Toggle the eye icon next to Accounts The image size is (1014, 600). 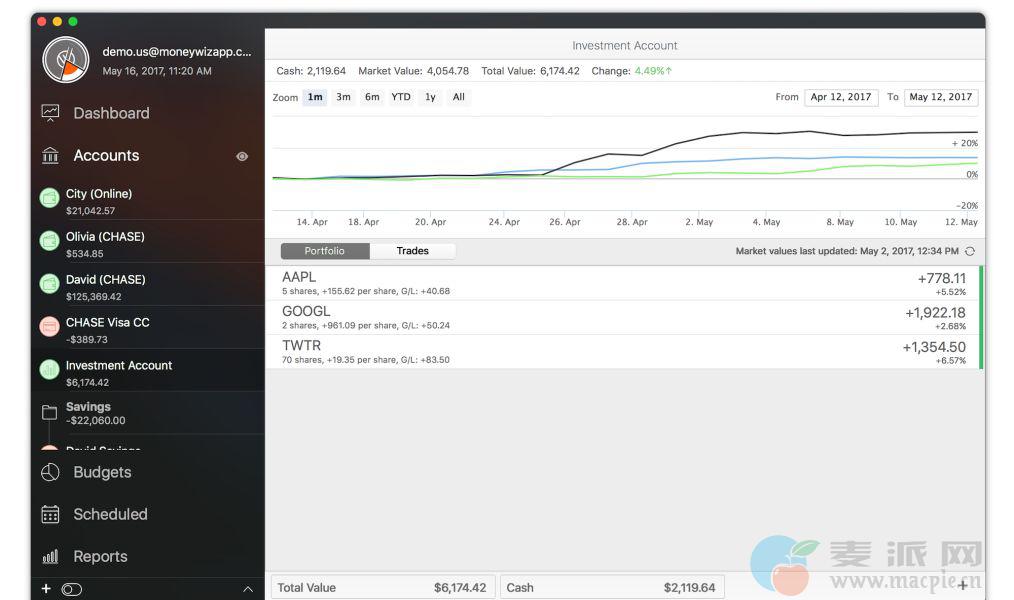pyautogui.click(x=242, y=156)
